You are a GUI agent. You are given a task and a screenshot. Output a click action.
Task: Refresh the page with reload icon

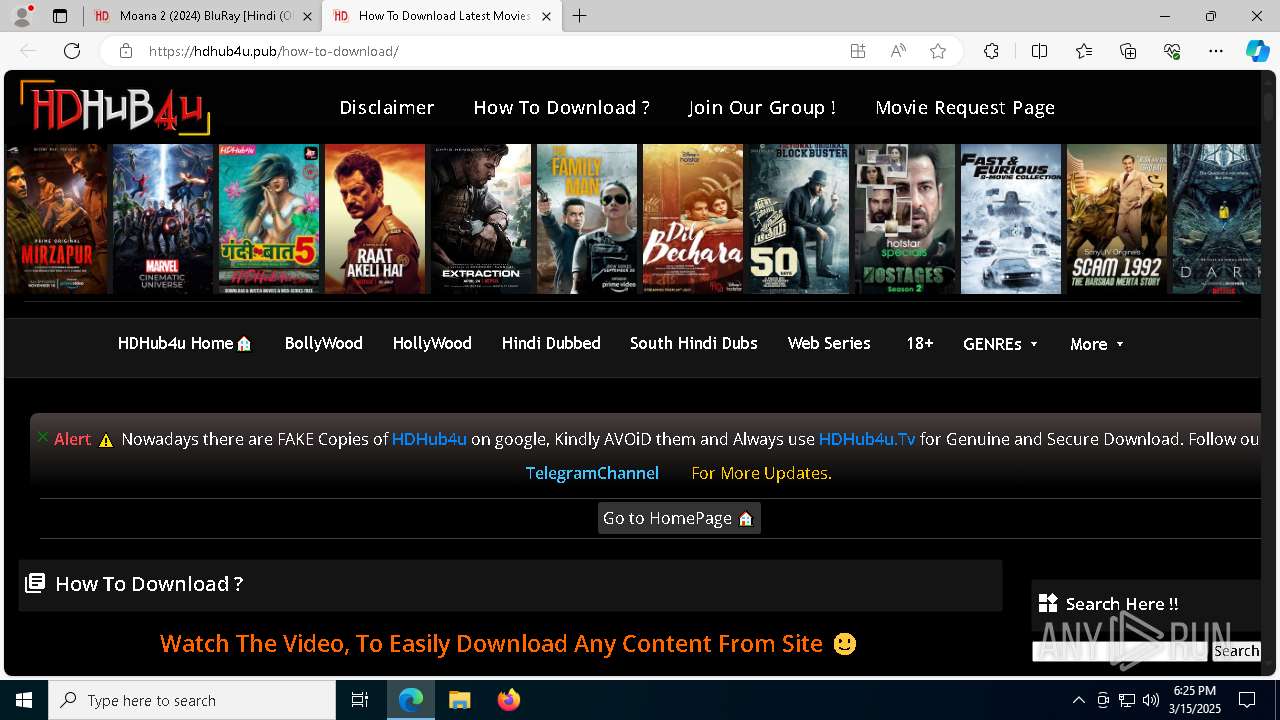click(x=72, y=51)
